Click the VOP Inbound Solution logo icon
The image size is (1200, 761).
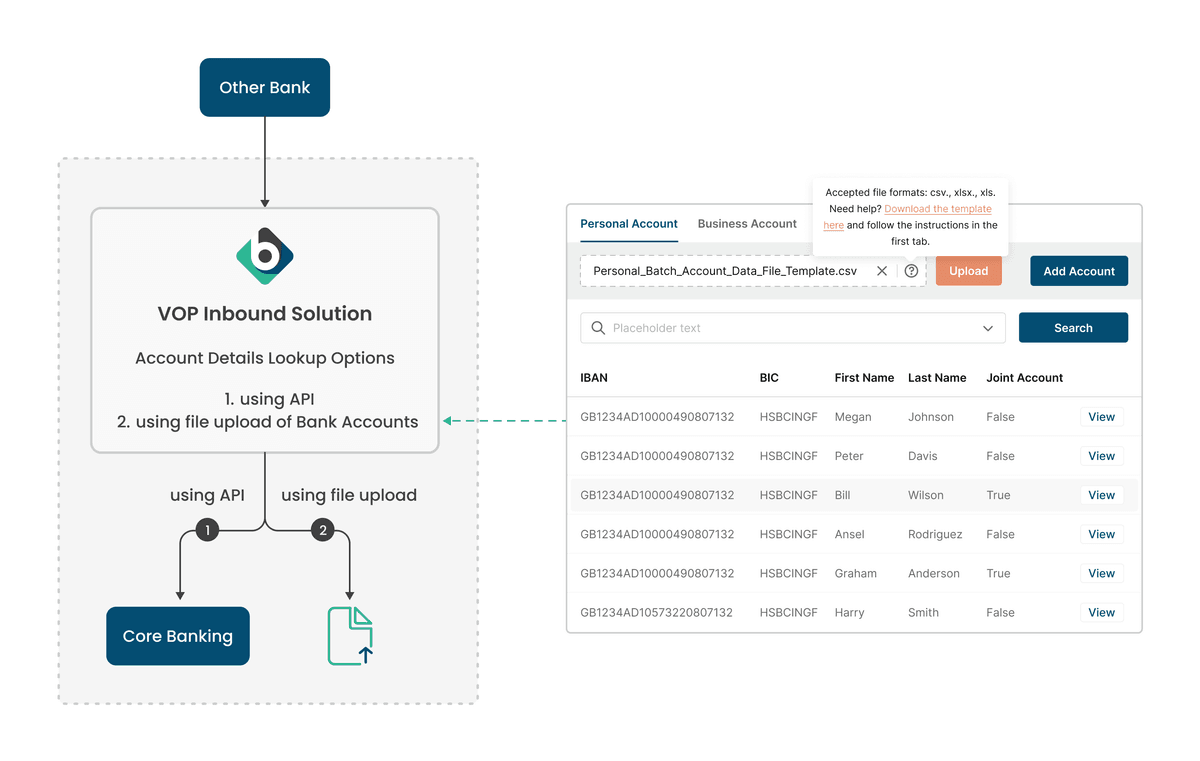(x=265, y=256)
